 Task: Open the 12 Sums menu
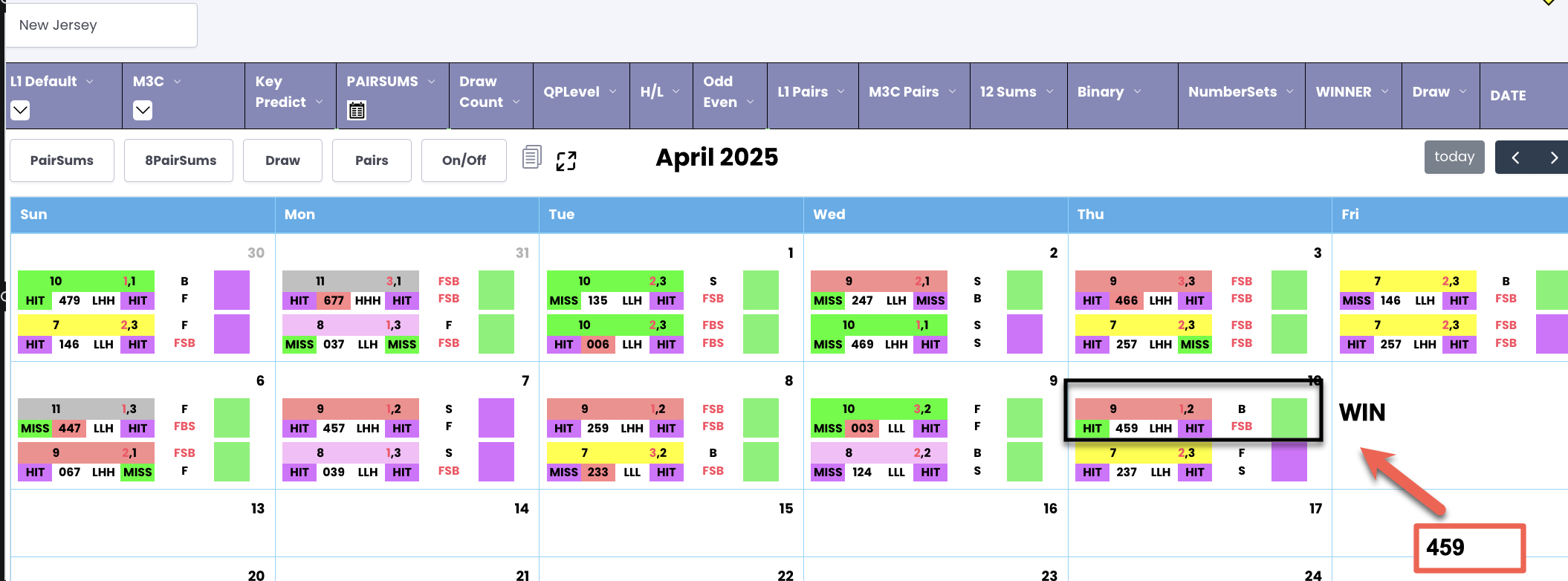pos(1017,92)
